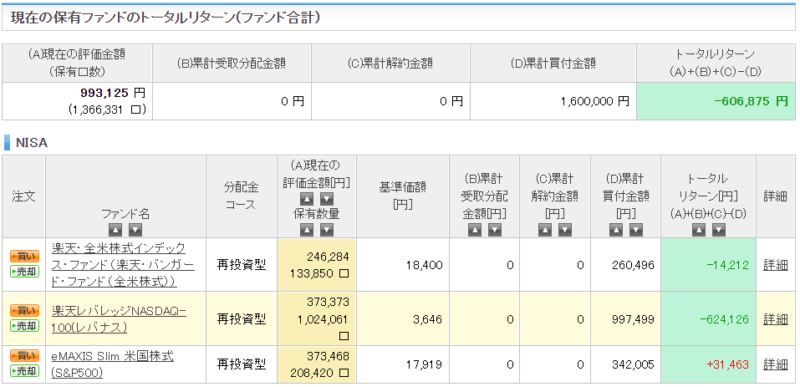
Task: Buy (買い) Rakuten Leverage NASDAQ-100 fund
Action: (x=24, y=311)
